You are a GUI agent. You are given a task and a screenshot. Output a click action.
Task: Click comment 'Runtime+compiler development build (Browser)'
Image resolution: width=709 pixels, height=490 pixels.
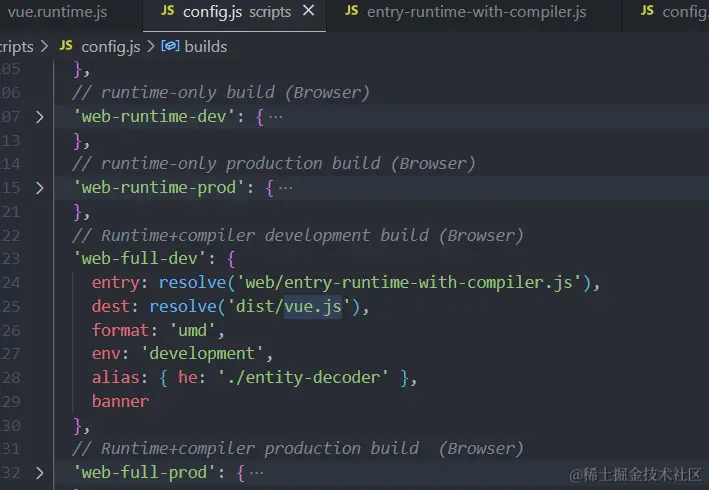coord(298,236)
